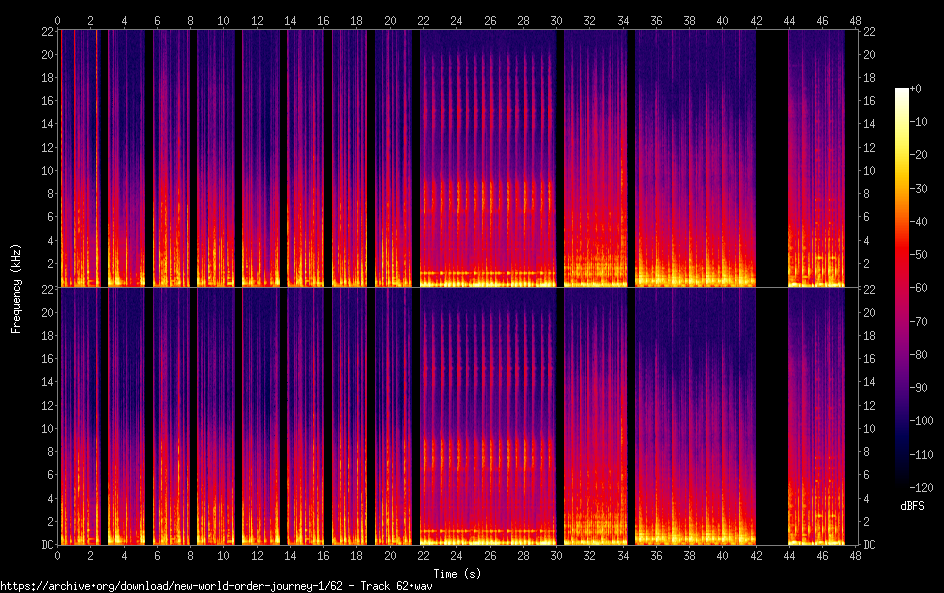Click the 12 tick label on the top time axis

pyautogui.click(x=257, y=20)
